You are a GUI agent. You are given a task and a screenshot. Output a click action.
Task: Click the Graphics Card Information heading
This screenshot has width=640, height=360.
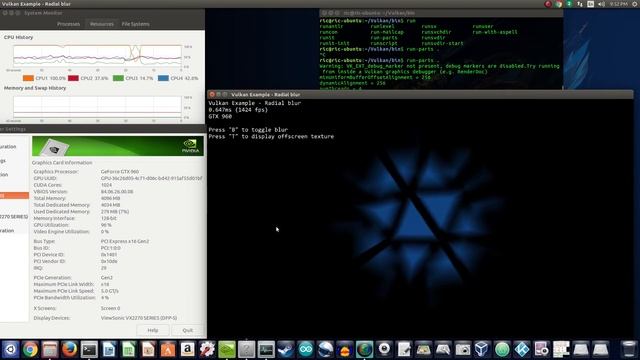tap(62, 162)
